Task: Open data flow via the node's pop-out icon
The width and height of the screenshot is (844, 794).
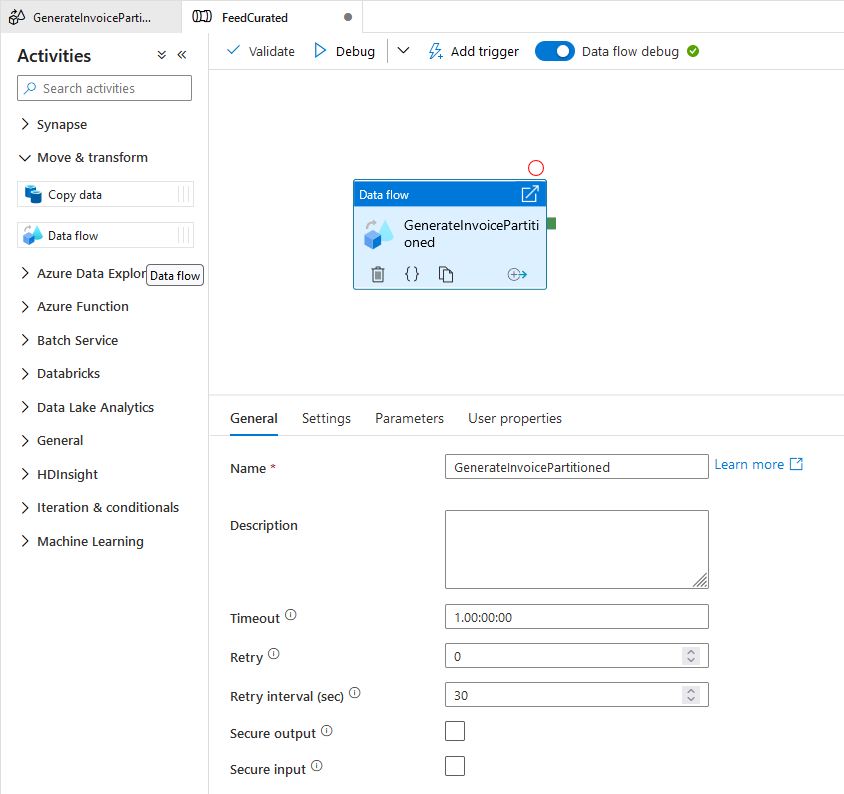Action: pyautogui.click(x=530, y=194)
